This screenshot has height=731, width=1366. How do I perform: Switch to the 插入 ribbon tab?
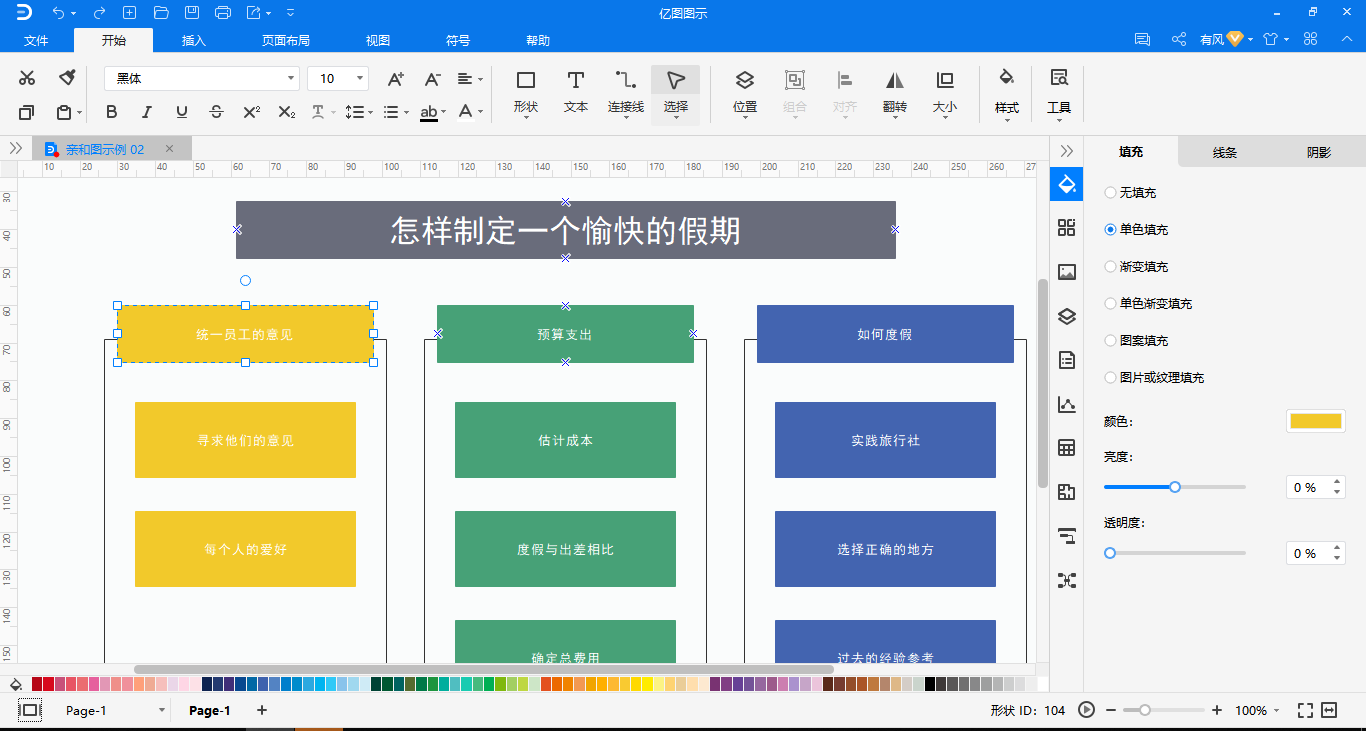(x=194, y=40)
